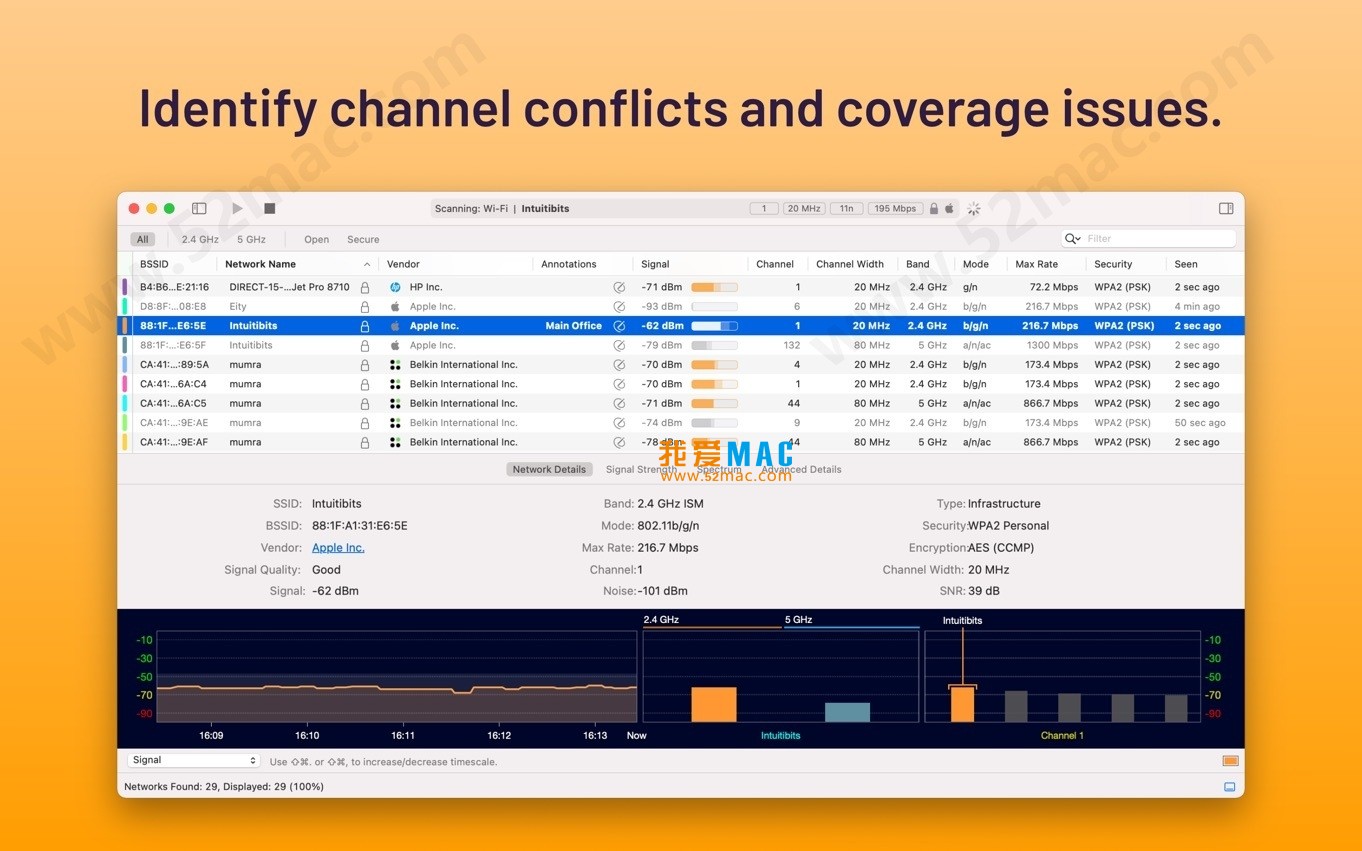Click annotation icon in the HP Inc. row
1362x851 pixels.
point(619,287)
